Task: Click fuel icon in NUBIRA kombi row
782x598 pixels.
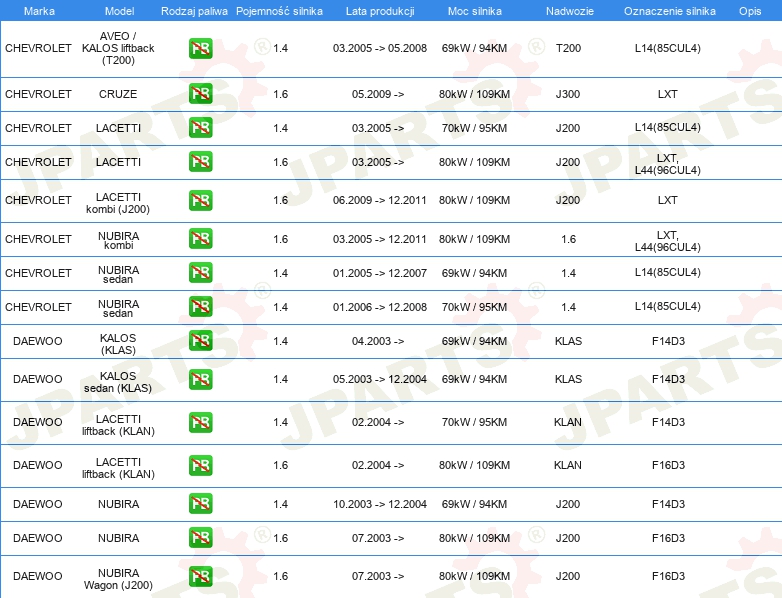Action: coord(200,238)
